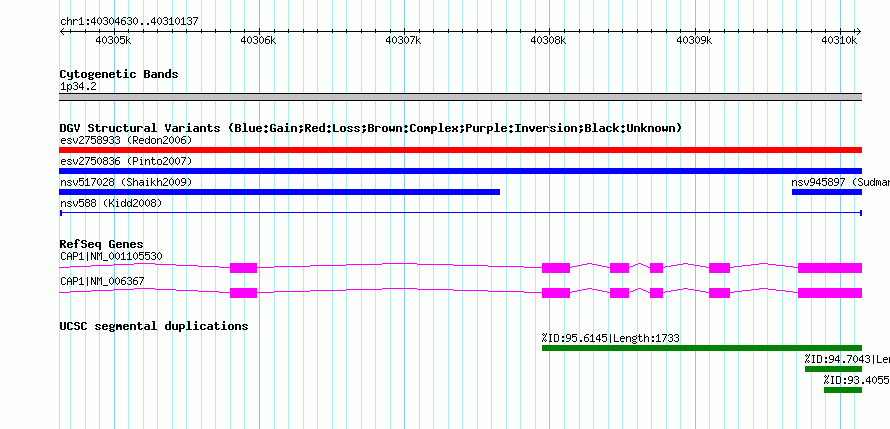This screenshot has width=890, height=429.
Task: Open the esv2750836 (Pinto2007) label
Action: click(126, 161)
